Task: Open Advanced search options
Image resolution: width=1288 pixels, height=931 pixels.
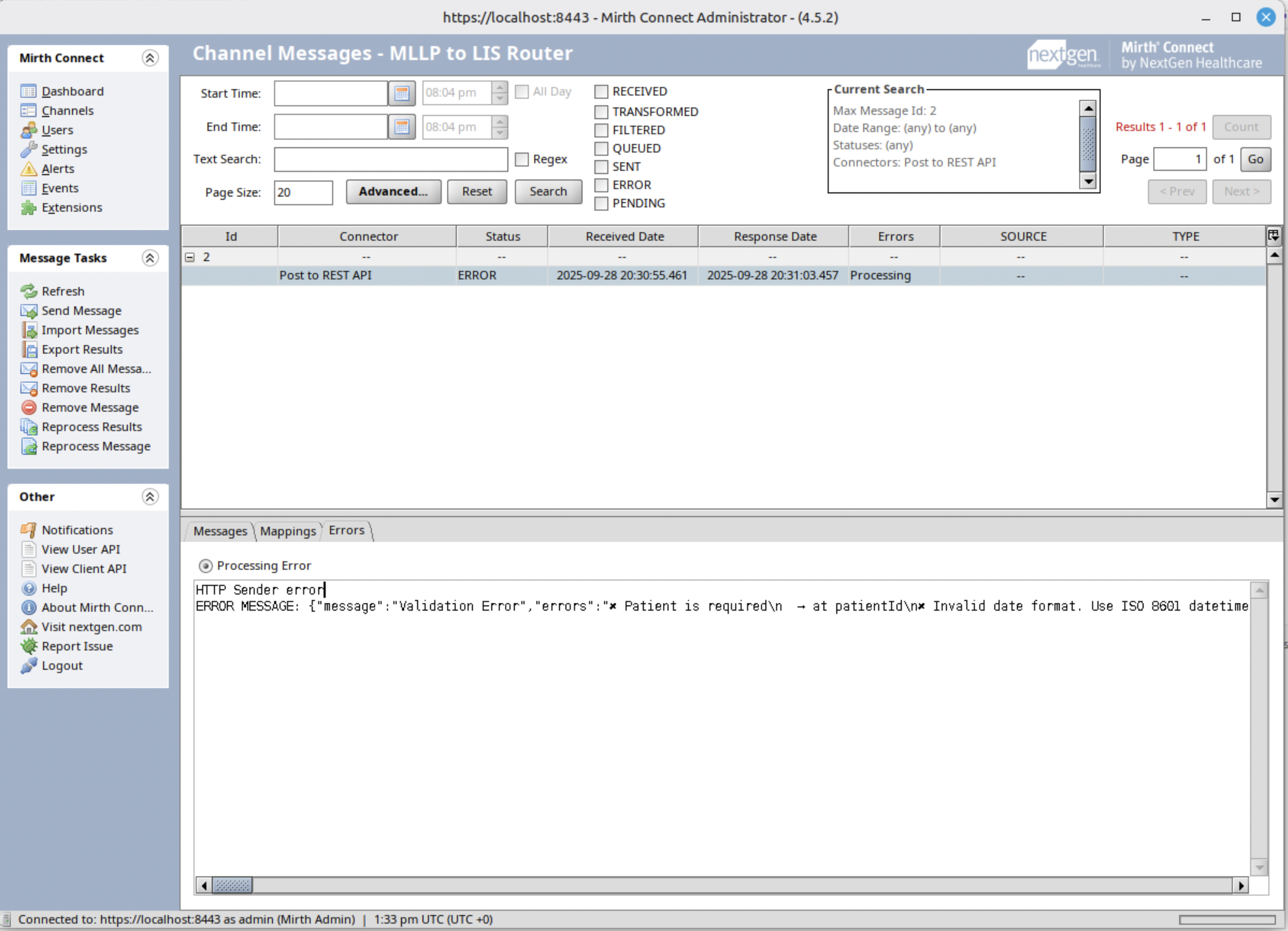Action: tap(393, 191)
